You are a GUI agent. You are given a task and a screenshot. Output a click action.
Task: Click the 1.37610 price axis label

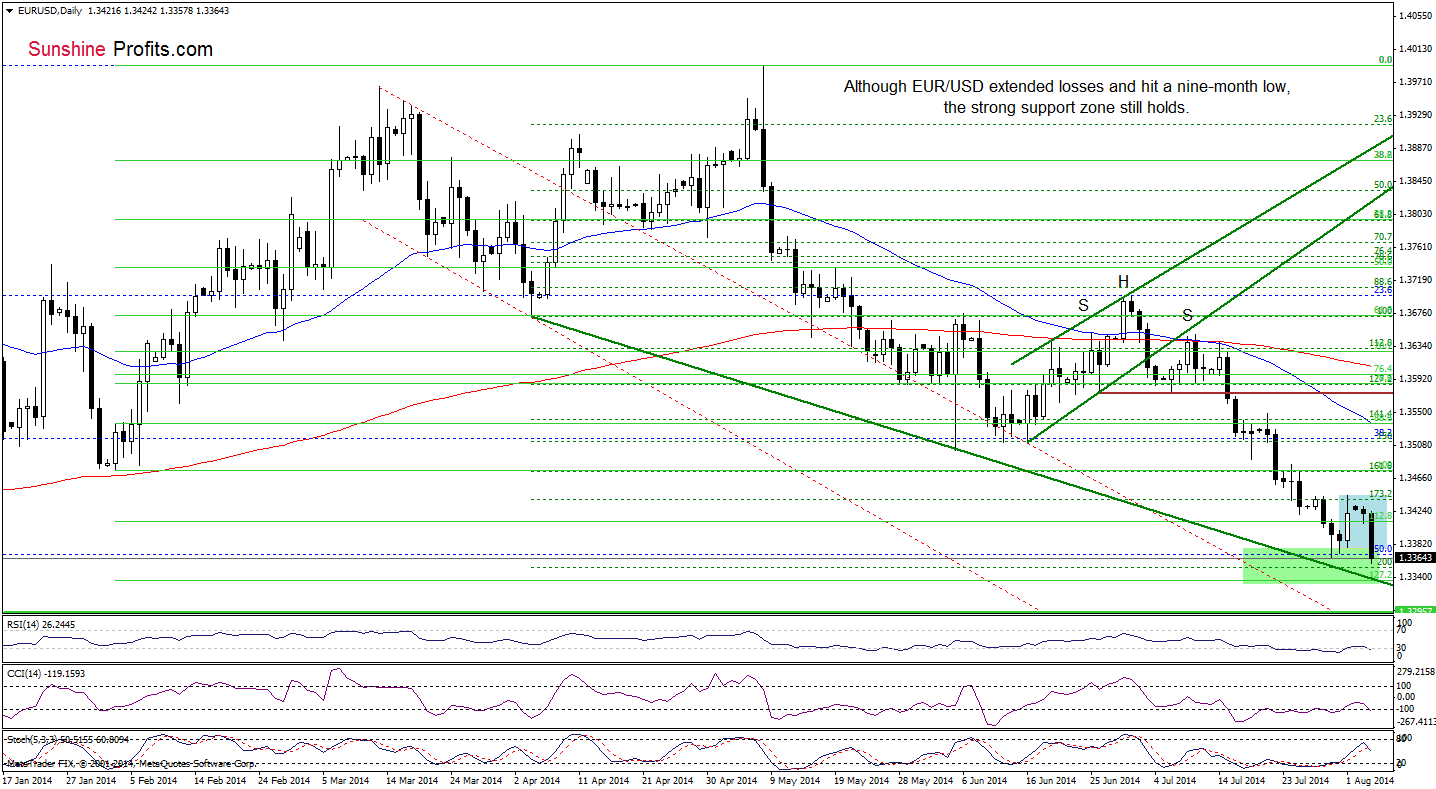pyautogui.click(x=1417, y=246)
